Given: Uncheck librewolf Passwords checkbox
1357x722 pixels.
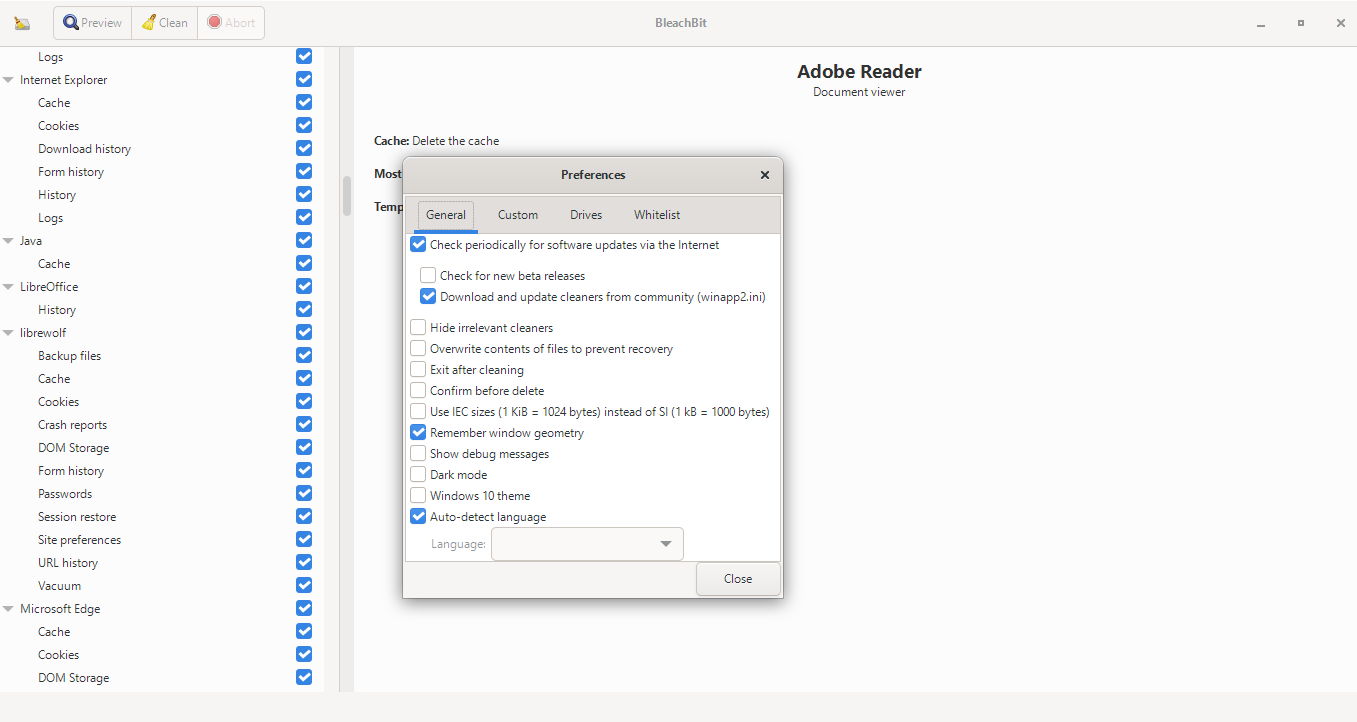Looking at the screenshot, I should [x=304, y=493].
